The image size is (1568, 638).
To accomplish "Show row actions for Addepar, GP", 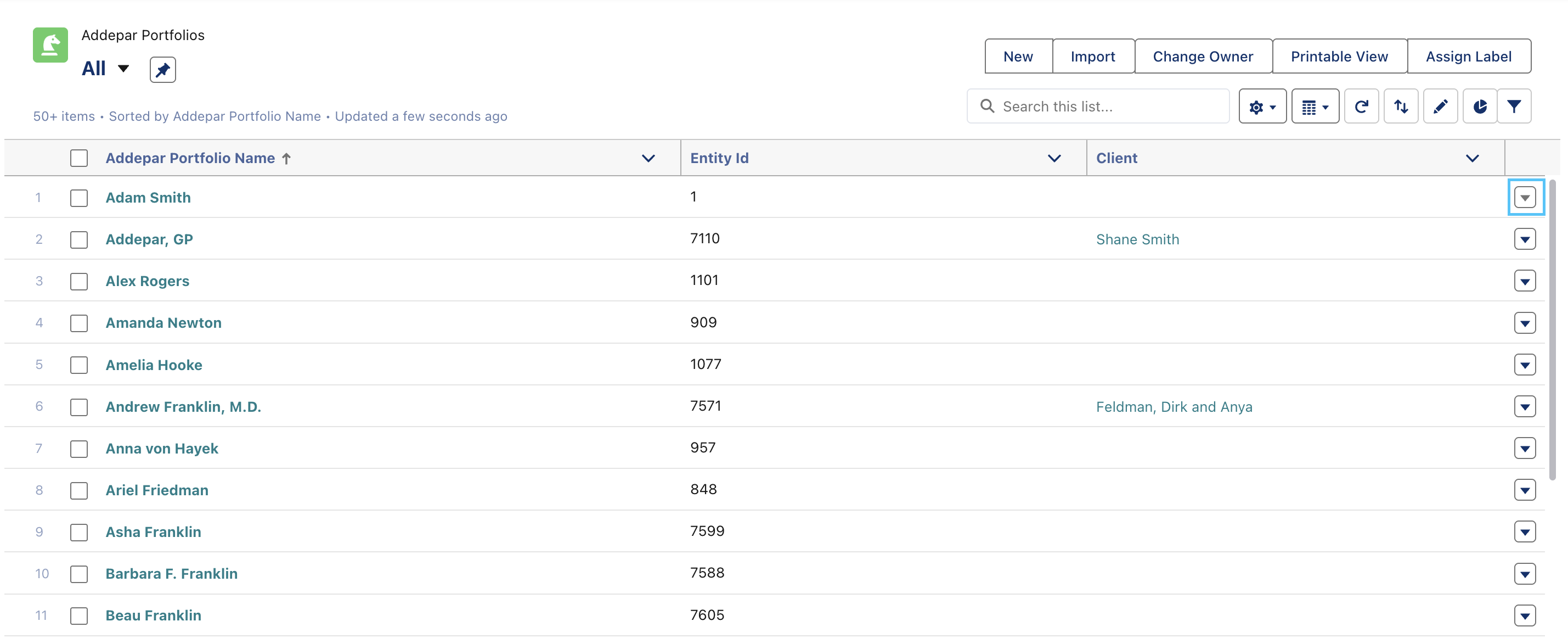I will (x=1525, y=239).
